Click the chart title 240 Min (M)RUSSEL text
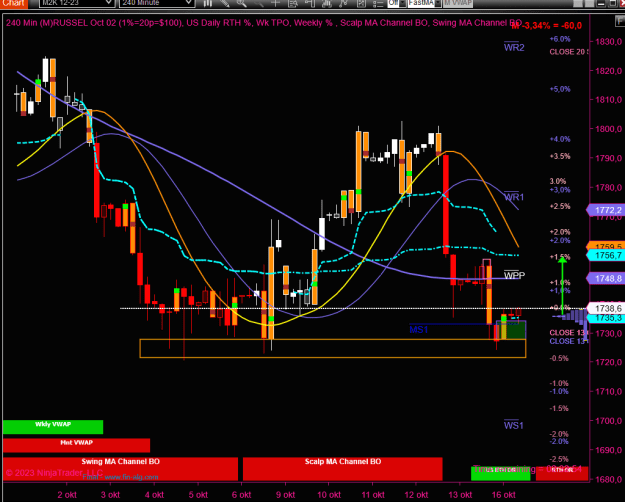This screenshot has width=625, height=502. pyautogui.click(x=47, y=23)
